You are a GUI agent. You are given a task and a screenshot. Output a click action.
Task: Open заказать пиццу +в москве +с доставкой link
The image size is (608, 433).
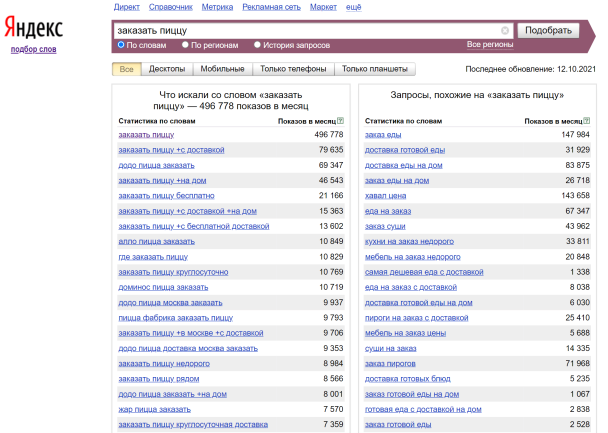(191, 333)
